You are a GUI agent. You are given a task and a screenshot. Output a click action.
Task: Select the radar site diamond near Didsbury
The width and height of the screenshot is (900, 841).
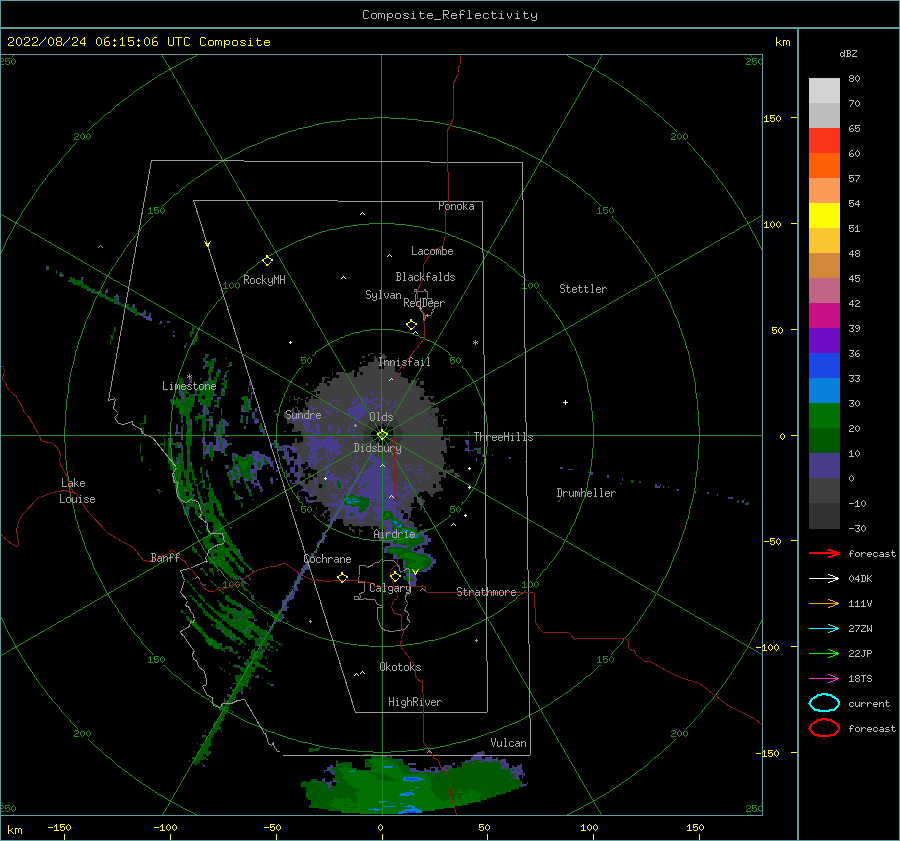point(382,435)
